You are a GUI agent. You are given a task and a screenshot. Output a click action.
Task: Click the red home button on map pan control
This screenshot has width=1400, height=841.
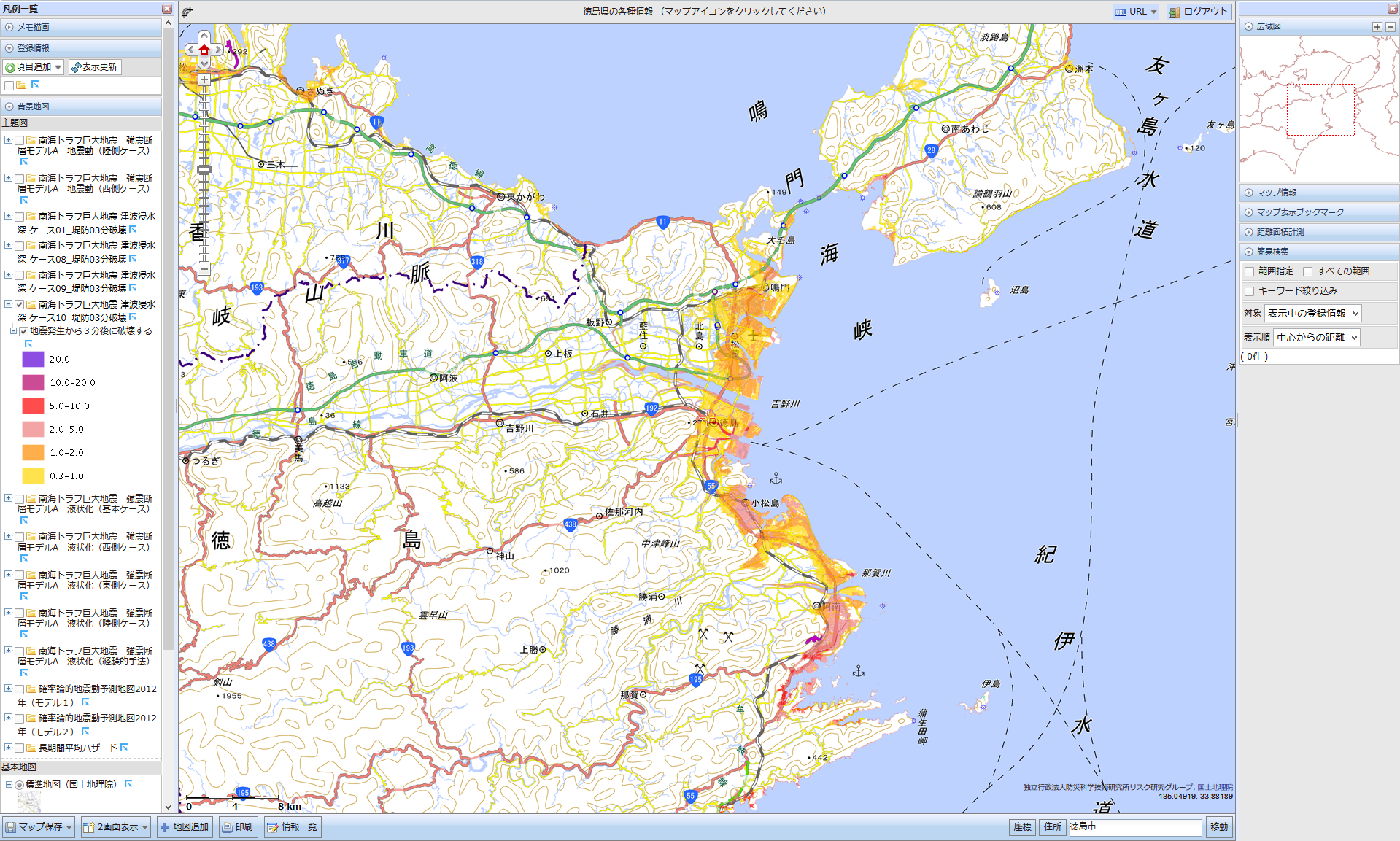pos(204,50)
